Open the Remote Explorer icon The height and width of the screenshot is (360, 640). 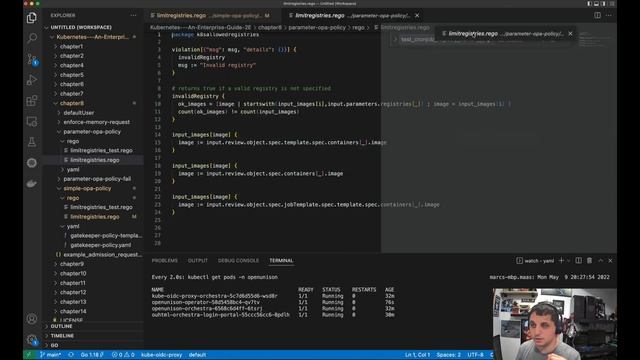32,121
